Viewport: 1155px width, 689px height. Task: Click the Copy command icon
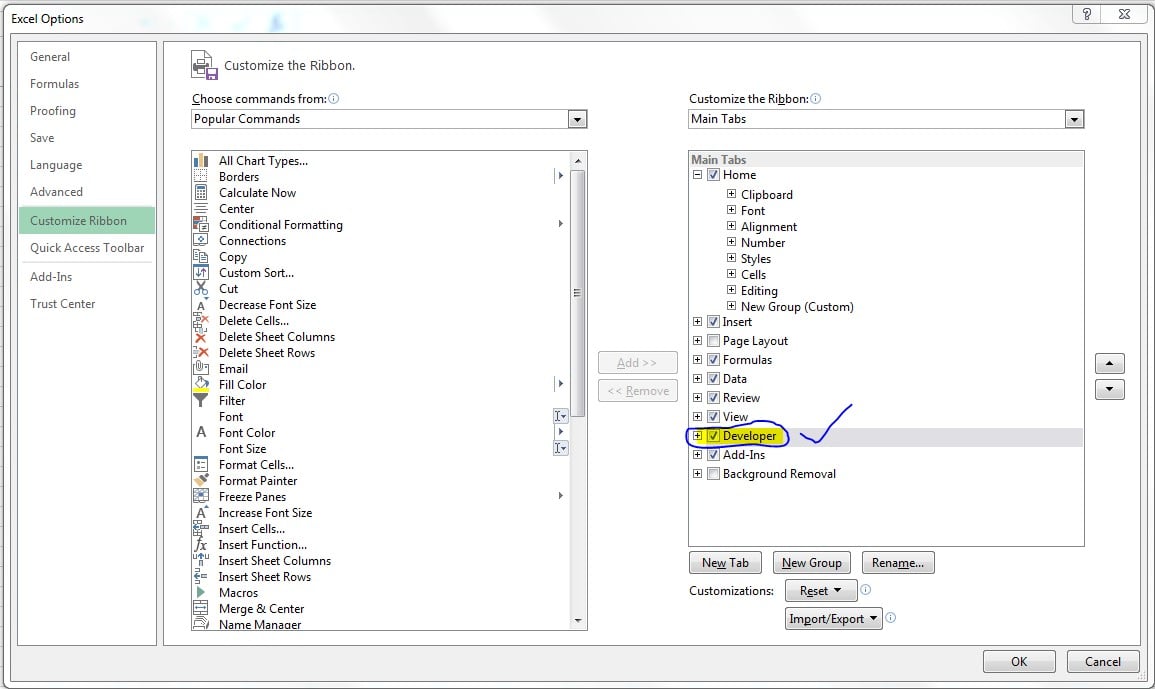(x=200, y=256)
